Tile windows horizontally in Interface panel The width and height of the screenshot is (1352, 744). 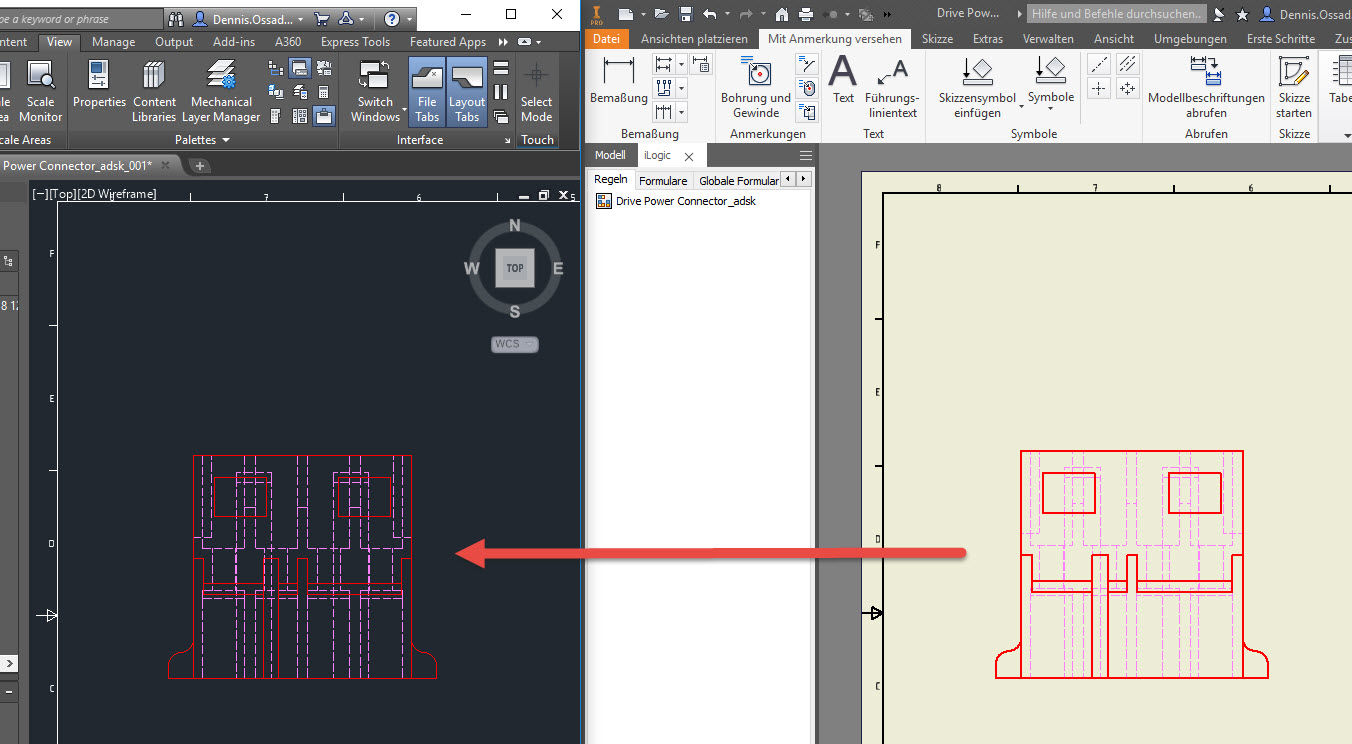(x=501, y=68)
